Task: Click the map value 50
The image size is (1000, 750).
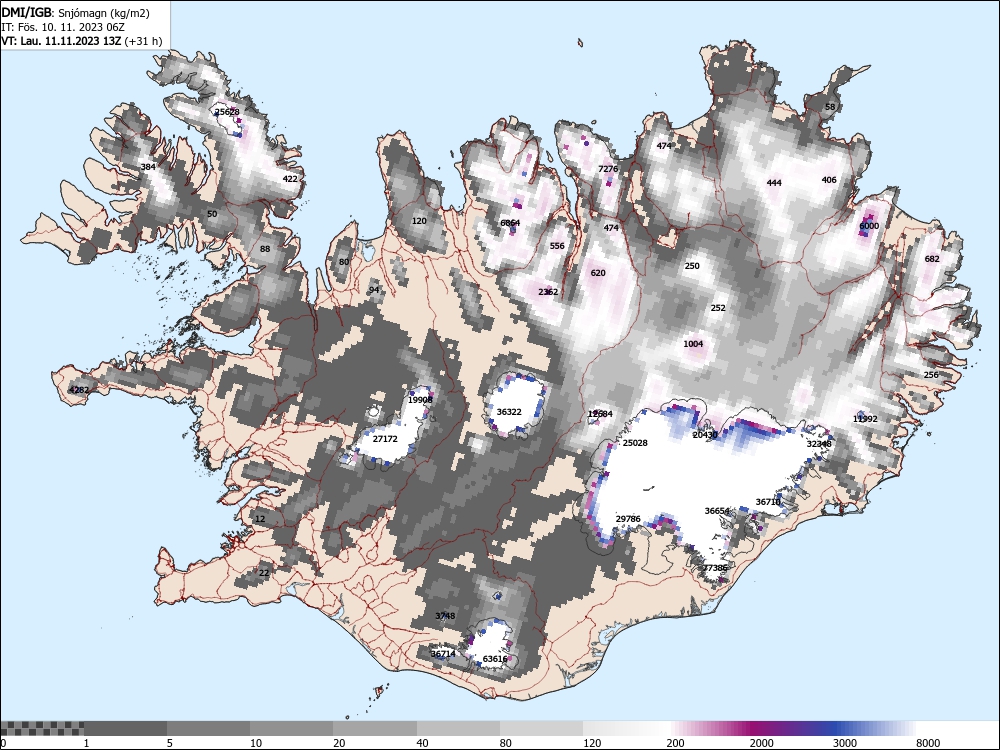Action: click(x=212, y=214)
